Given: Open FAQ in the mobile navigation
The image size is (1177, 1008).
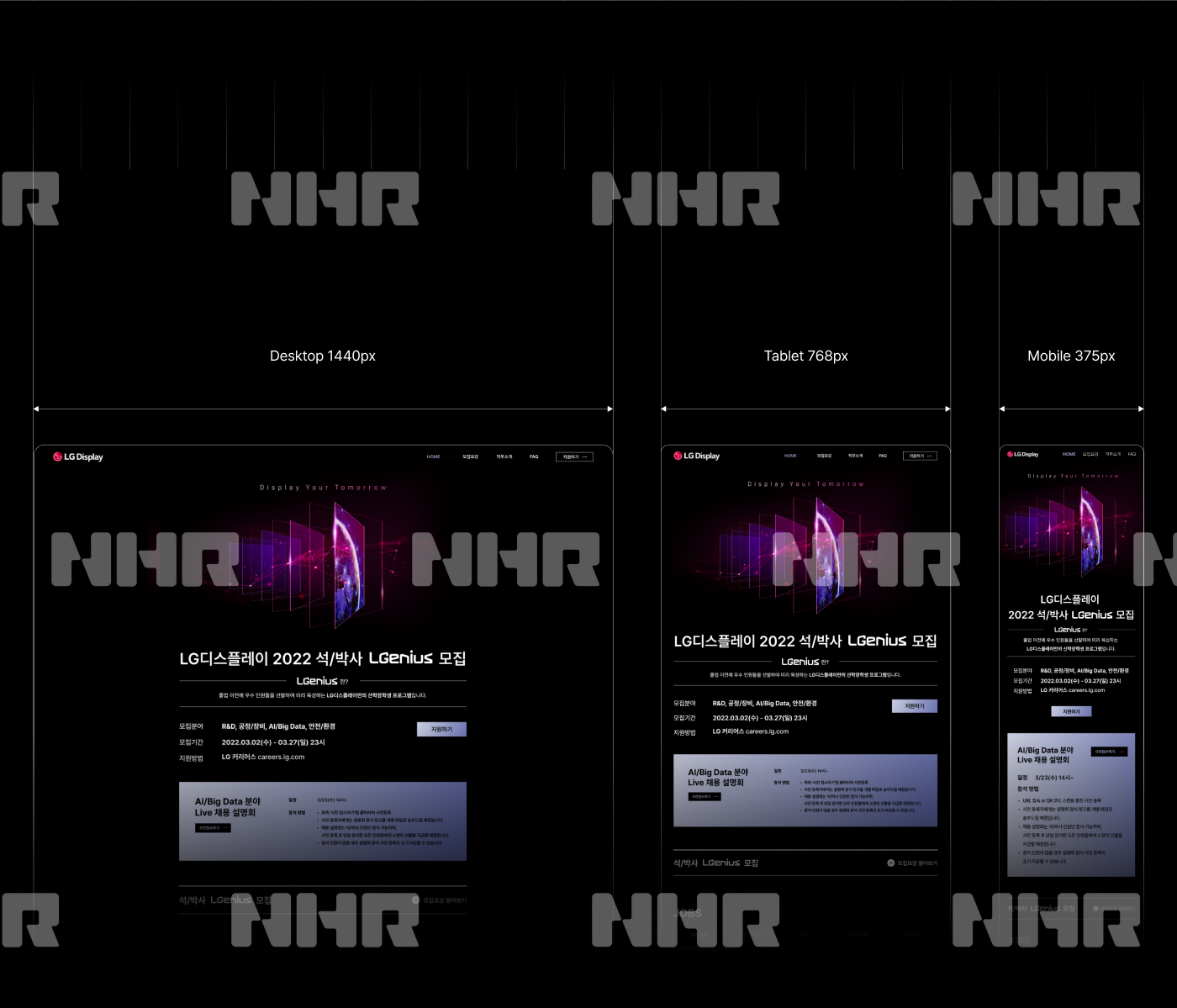Looking at the screenshot, I should click(1132, 454).
